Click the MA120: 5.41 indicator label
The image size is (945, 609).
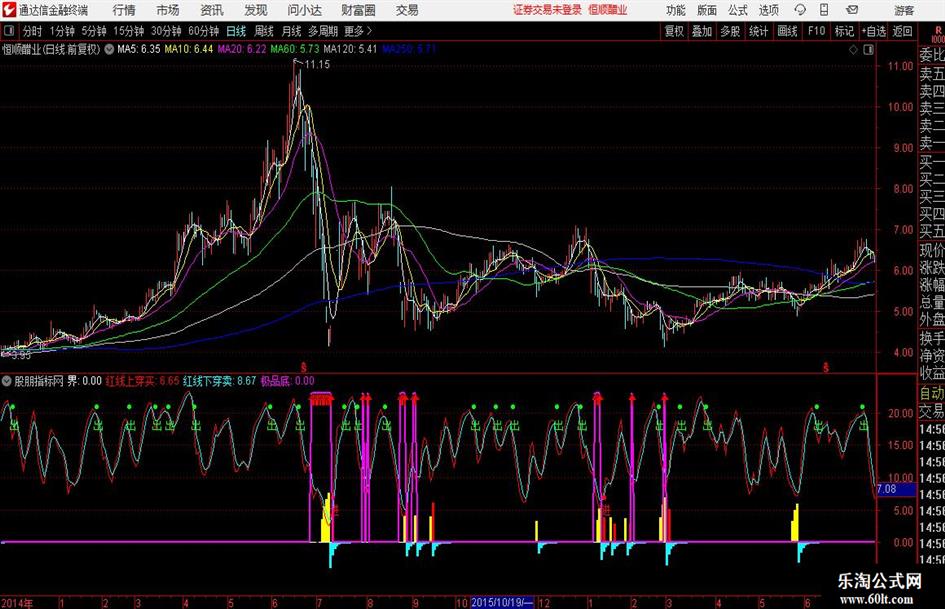tap(350, 49)
